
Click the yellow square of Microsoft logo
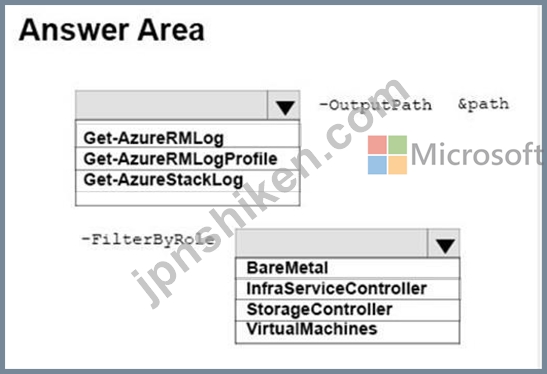pyautogui.click(x=398, y=165)
